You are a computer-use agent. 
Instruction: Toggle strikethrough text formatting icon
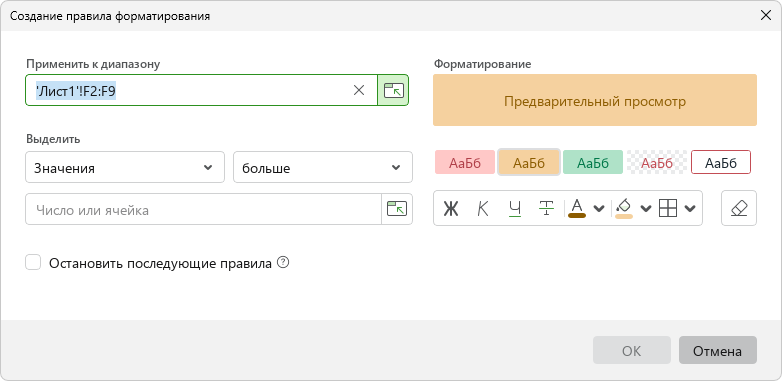click(x=547, y=208)
